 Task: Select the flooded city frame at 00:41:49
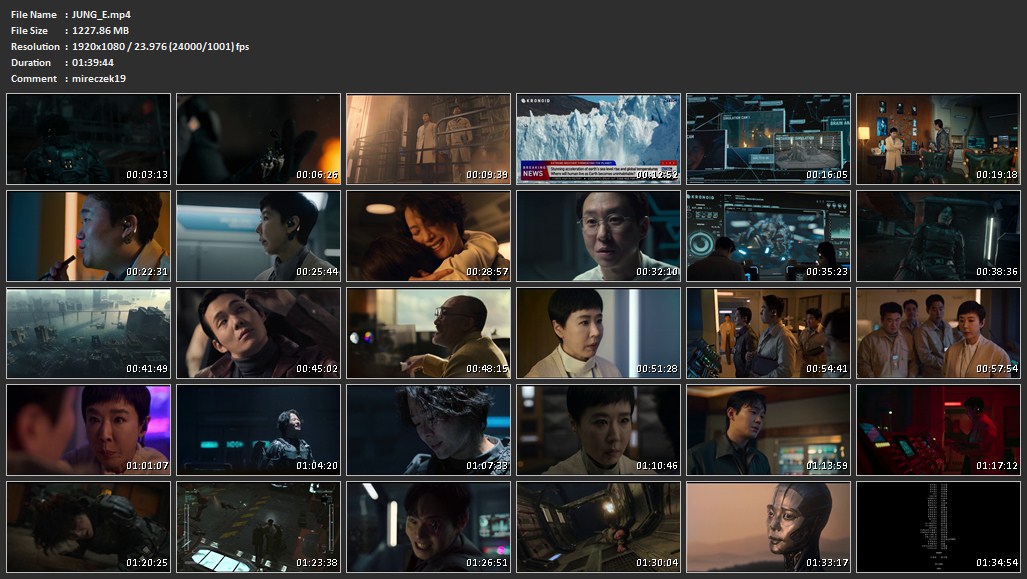pyautogui.click(x=88, y=333)
